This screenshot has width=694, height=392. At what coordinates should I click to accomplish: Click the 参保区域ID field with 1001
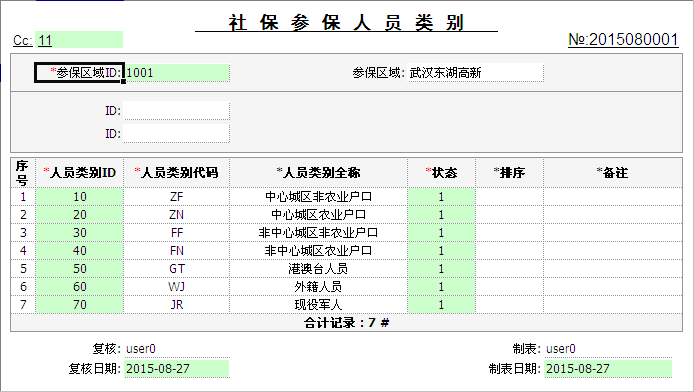click(177, 73)
